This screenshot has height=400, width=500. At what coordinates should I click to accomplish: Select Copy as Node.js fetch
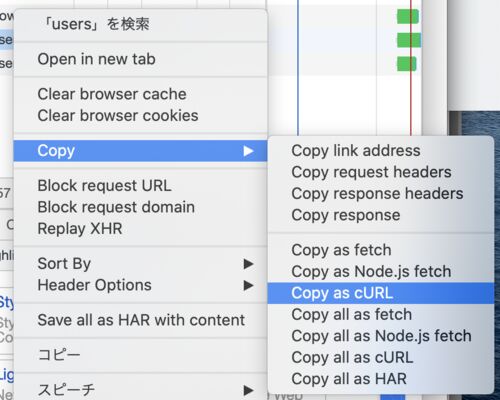(x=381, y=272)
